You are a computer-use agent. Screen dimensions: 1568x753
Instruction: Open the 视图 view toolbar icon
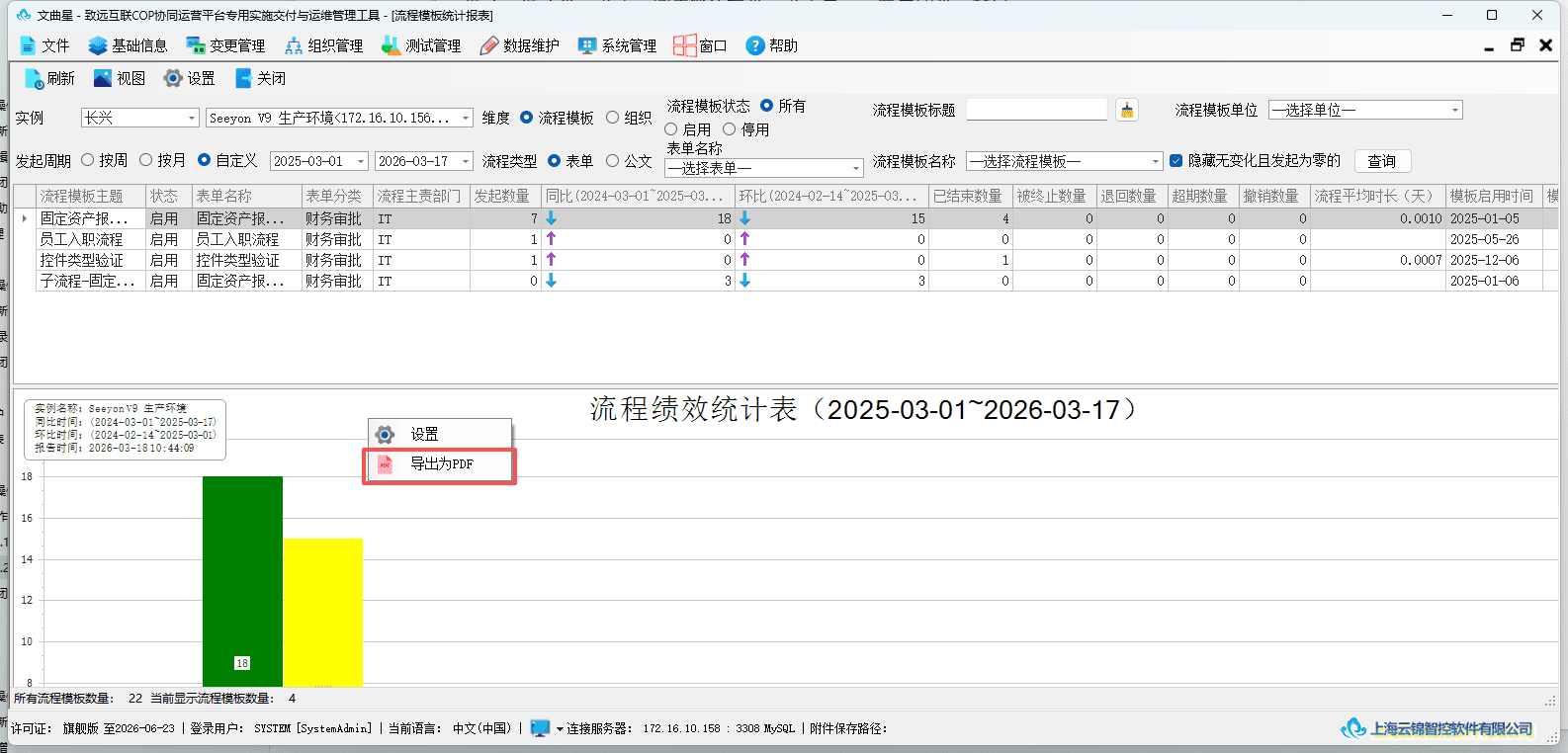pos(103,78)
